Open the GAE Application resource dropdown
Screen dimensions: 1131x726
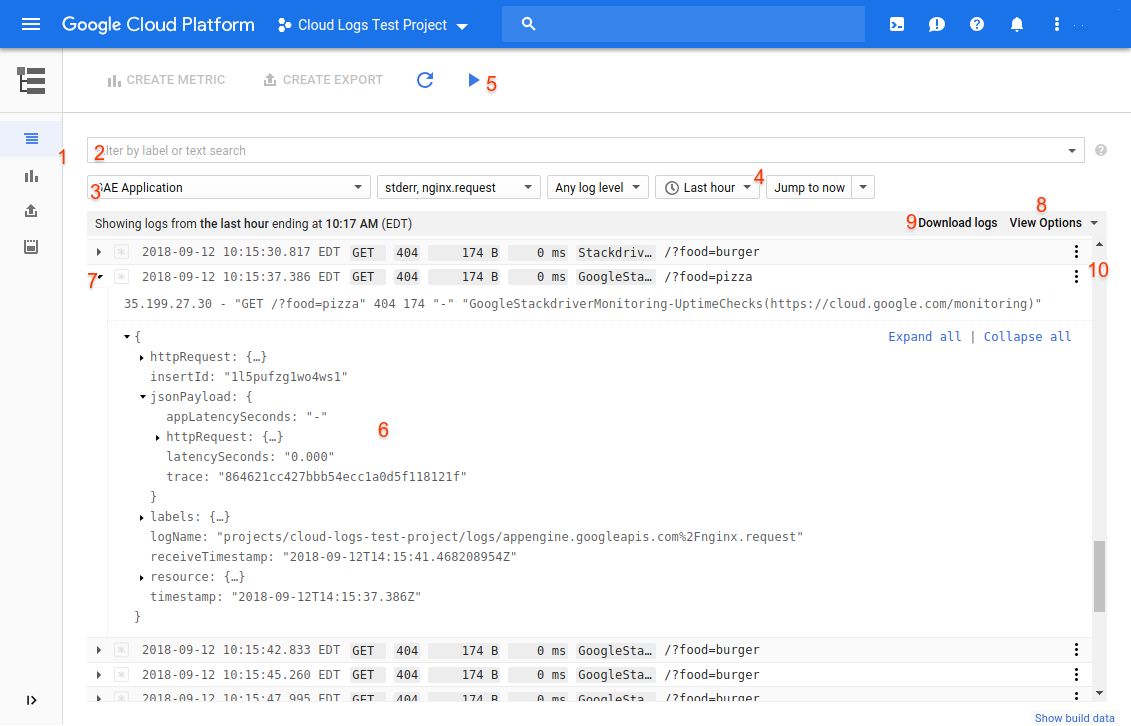[227, 187]
